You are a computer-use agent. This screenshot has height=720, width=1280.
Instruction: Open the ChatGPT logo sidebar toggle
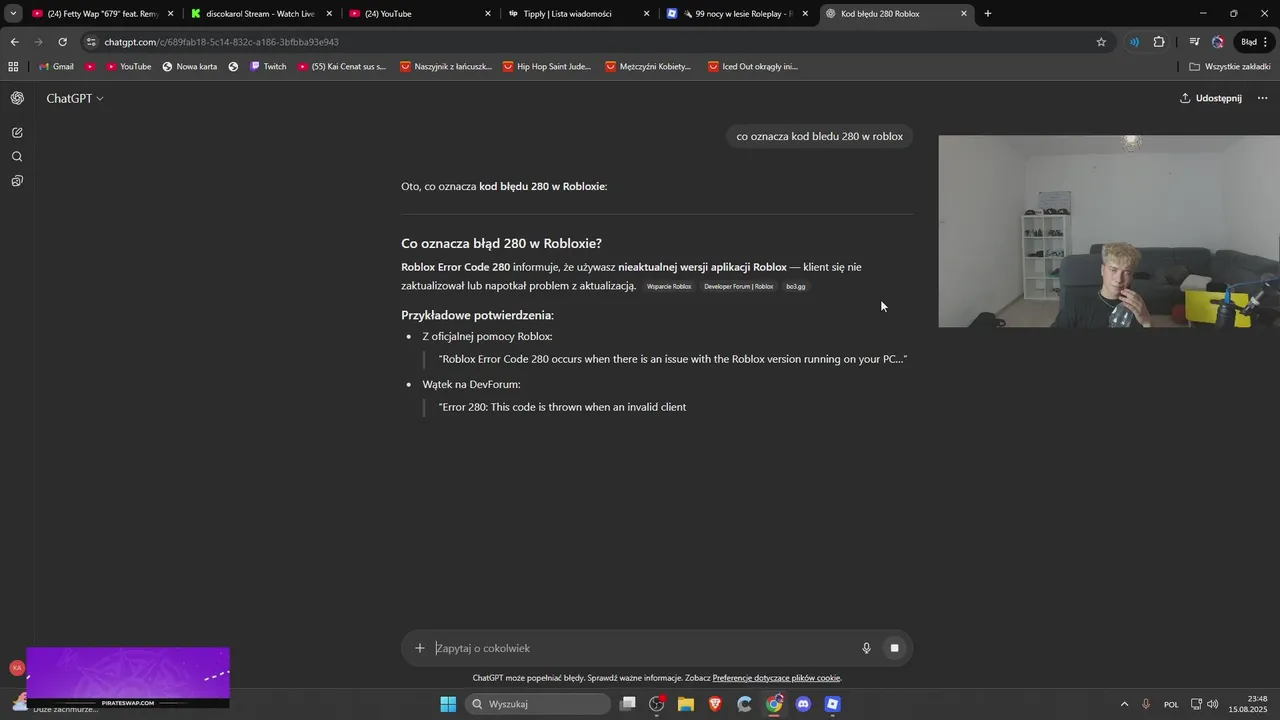pos(17,98)
